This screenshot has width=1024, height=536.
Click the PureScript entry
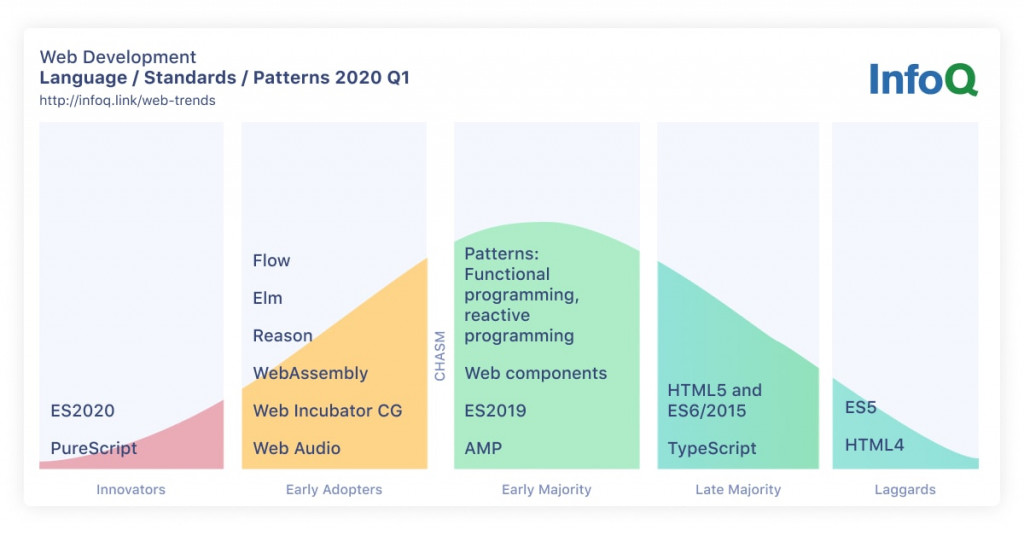coord(94,449)
